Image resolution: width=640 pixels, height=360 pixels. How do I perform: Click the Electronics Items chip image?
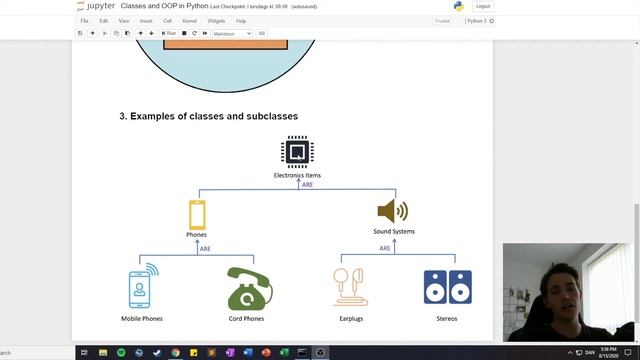[x=297, y=152]
